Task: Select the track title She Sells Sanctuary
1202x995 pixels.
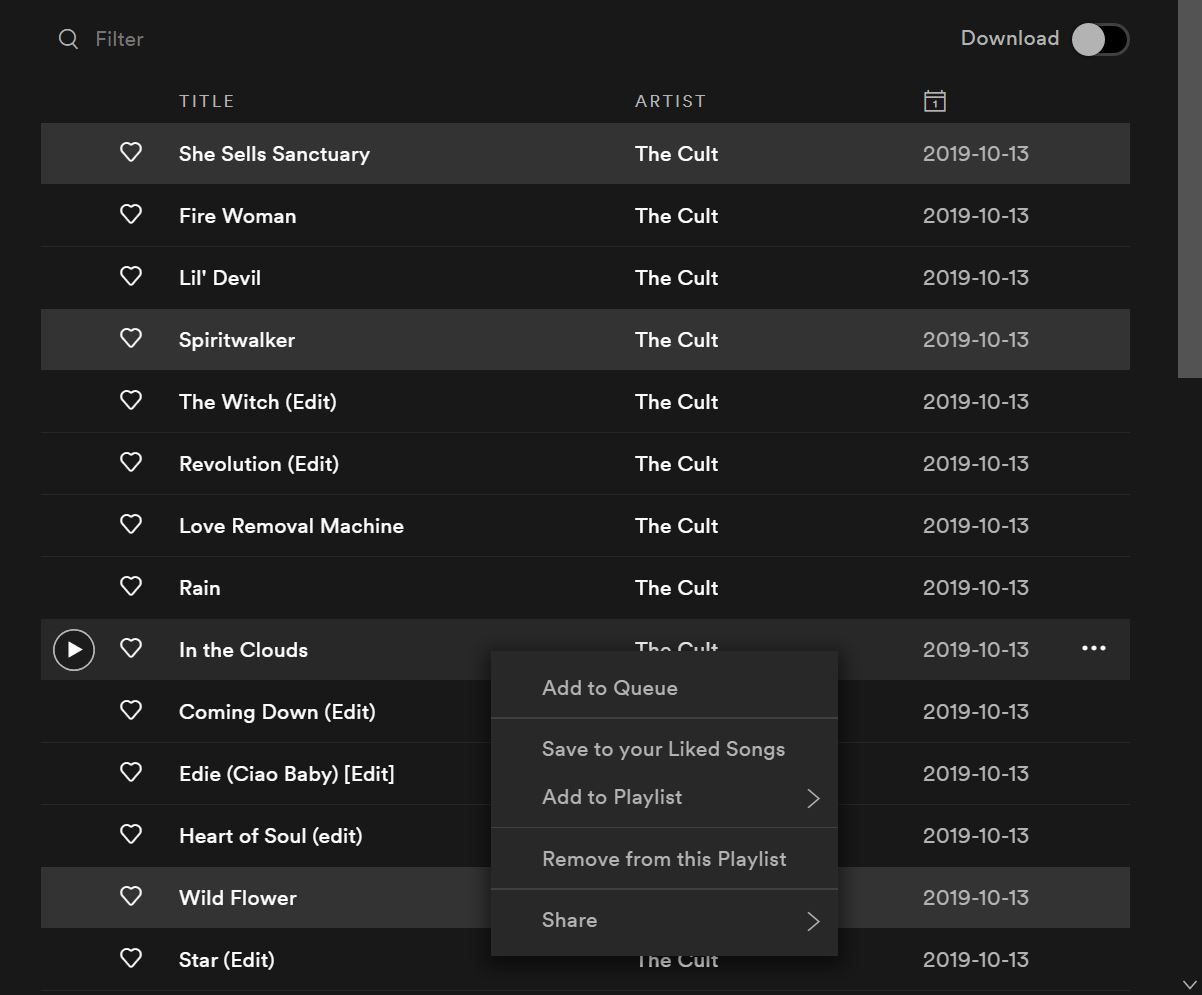Action: pyautogui.click(x=274, y=154)
